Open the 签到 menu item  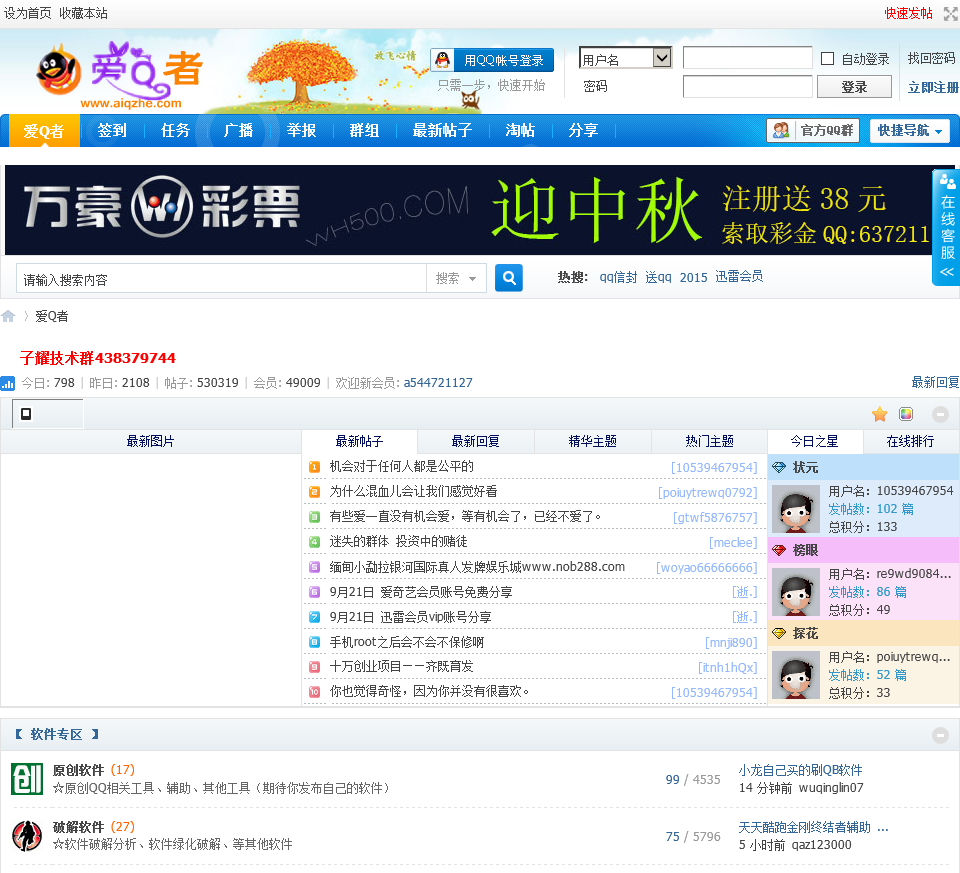pos(112,130)
